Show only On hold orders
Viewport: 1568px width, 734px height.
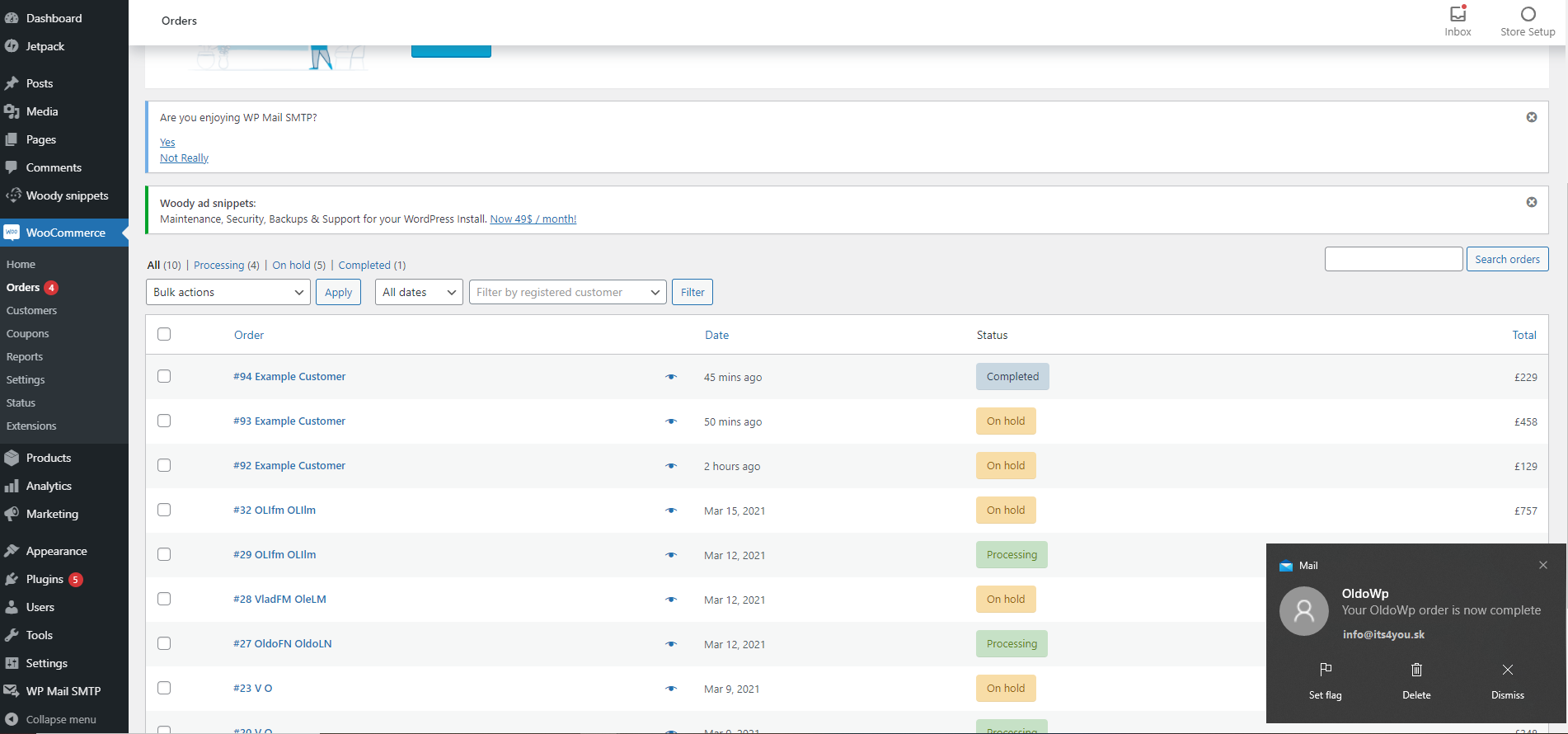(x=291, y=265)
